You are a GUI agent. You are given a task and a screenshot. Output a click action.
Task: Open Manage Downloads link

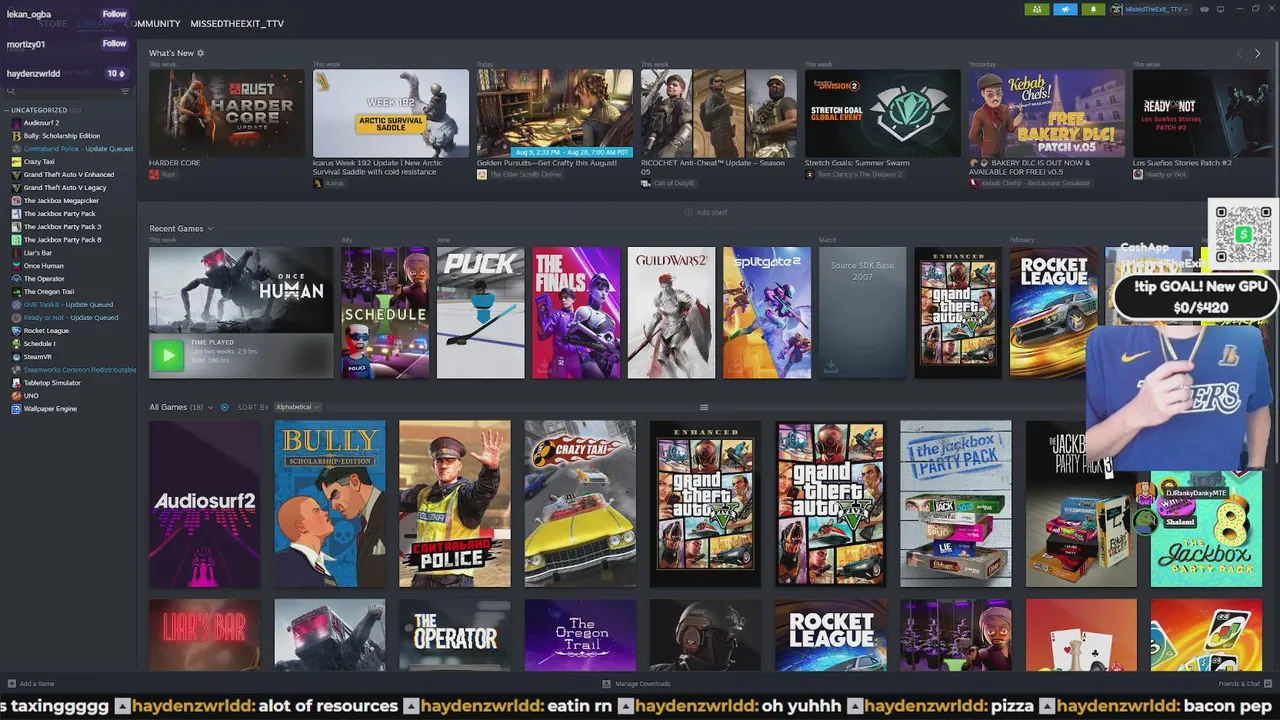click(643, 684)
